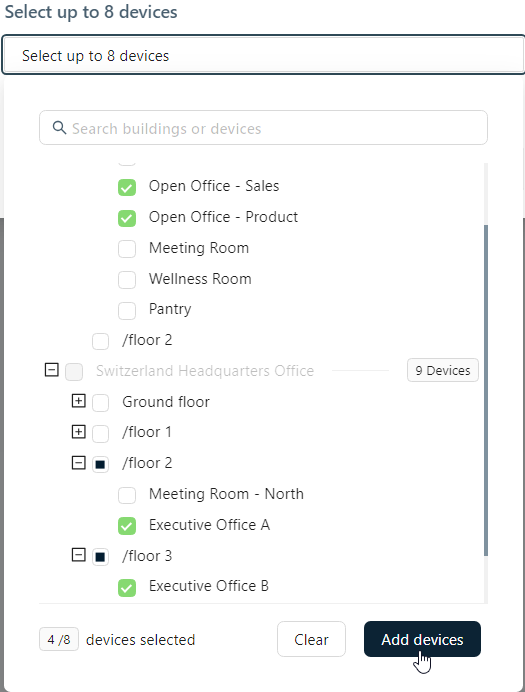Image resolution: width=525 pixels, height=692 pixels.
Task: Click Add devices button
Action: (422, 639)
